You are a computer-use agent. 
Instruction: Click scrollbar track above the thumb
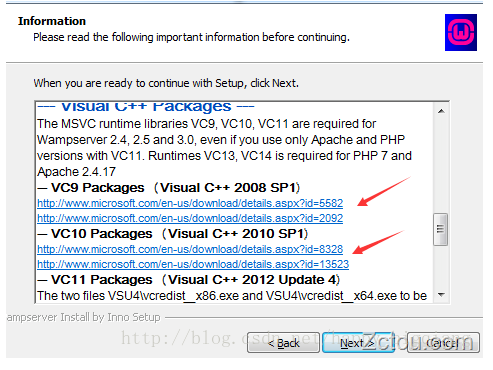441,166
